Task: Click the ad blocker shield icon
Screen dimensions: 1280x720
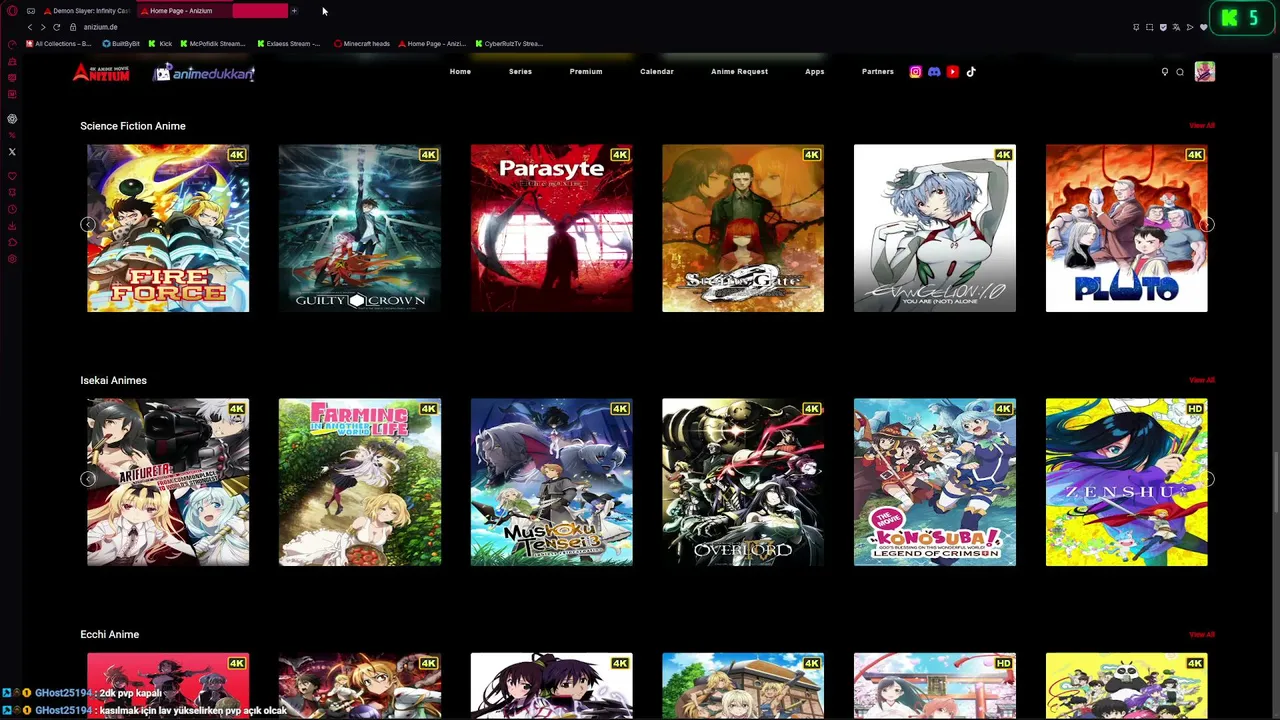Action: coord(1163,27)
